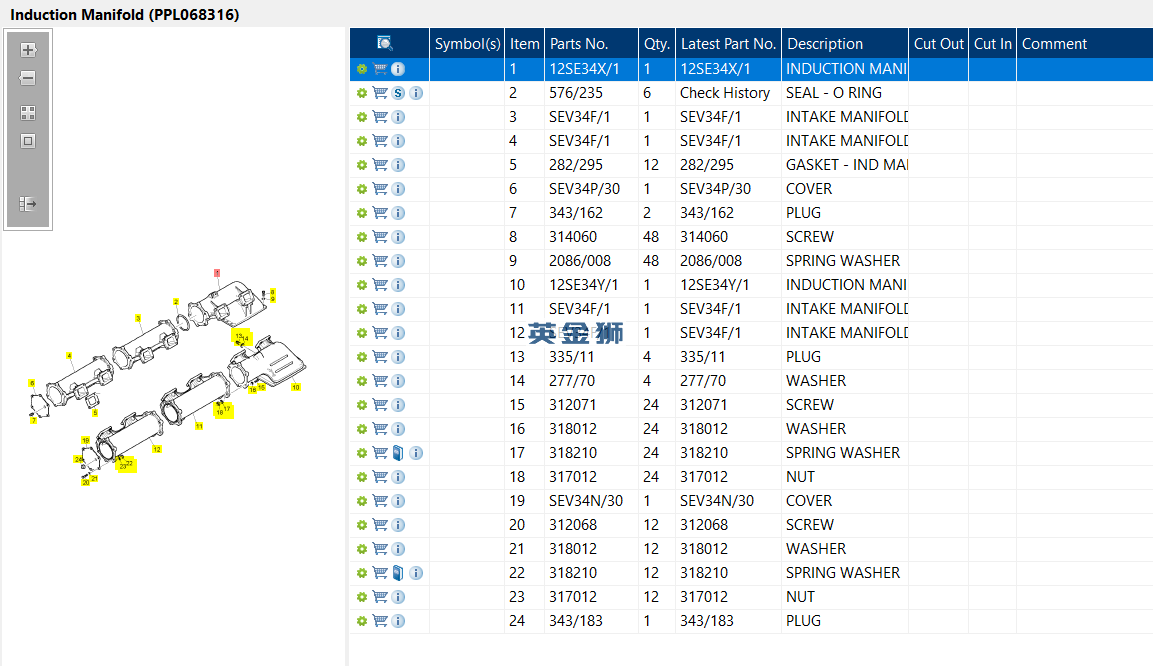Show info for item 20 SCREW 312068
The width and height of the screenshot is (1153, 666).
398,525
